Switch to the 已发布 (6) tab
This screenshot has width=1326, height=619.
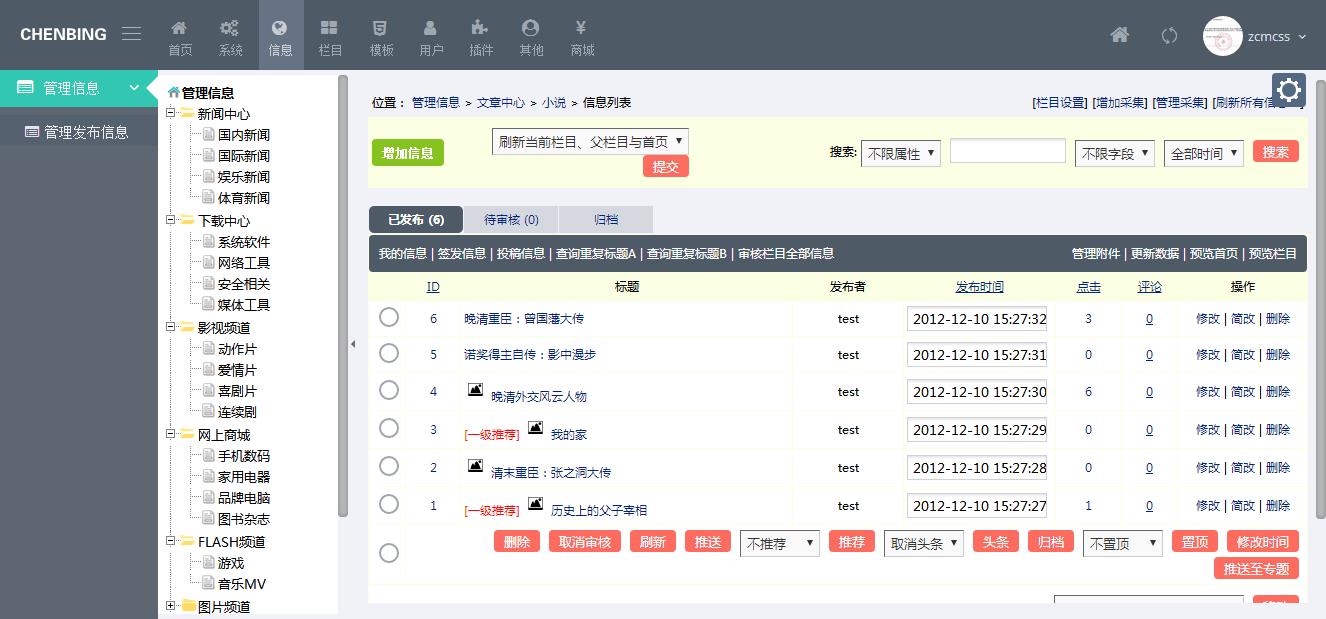(x=416, y=219)
